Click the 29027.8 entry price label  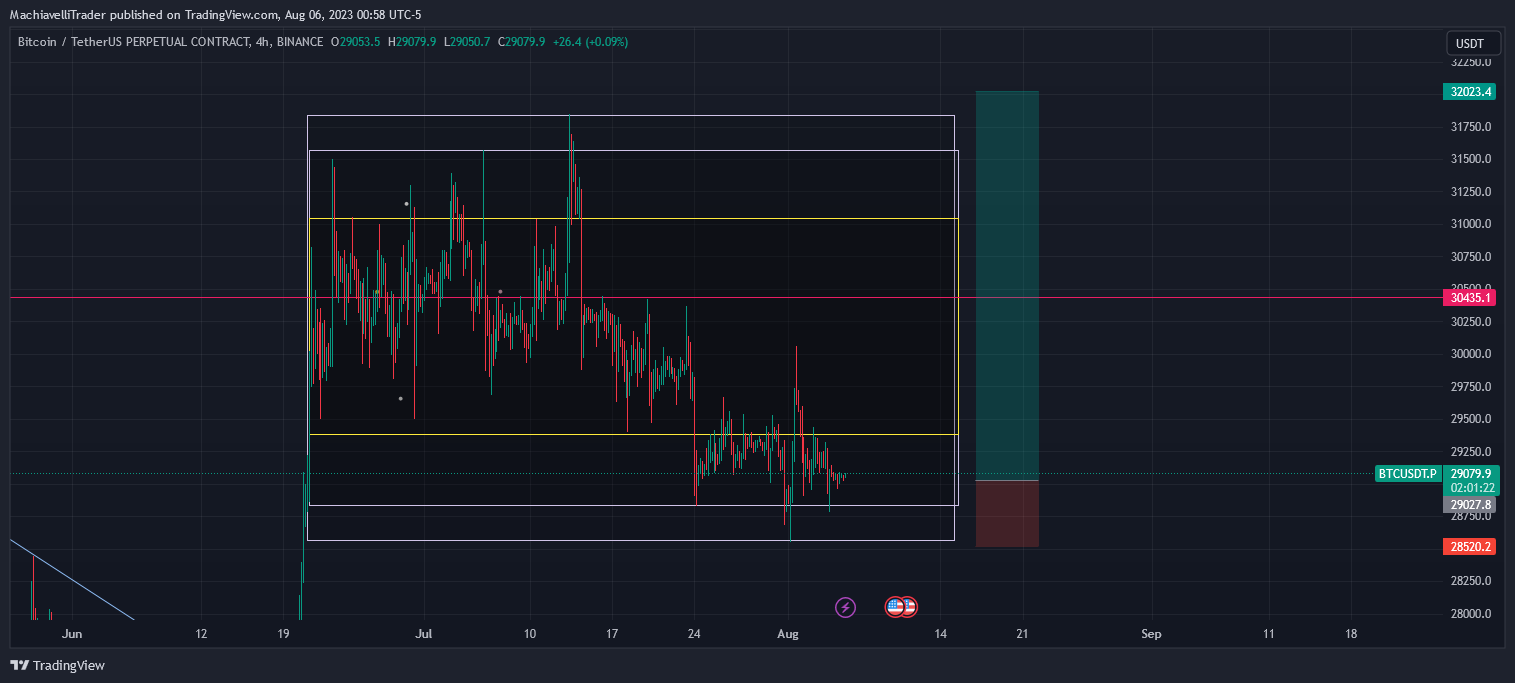click(1470, 505)
